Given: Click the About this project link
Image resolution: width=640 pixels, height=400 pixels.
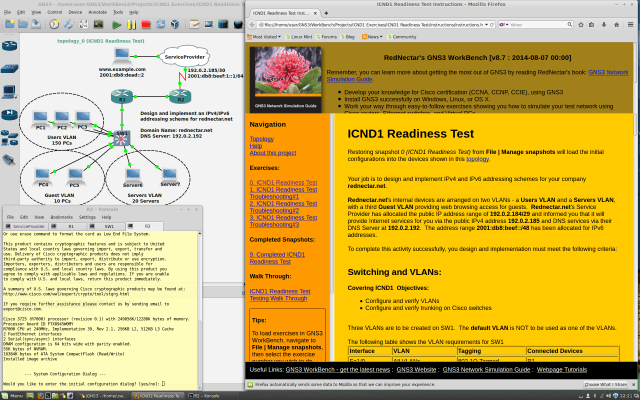Looking at the screenshot, I should pos(273,153).
